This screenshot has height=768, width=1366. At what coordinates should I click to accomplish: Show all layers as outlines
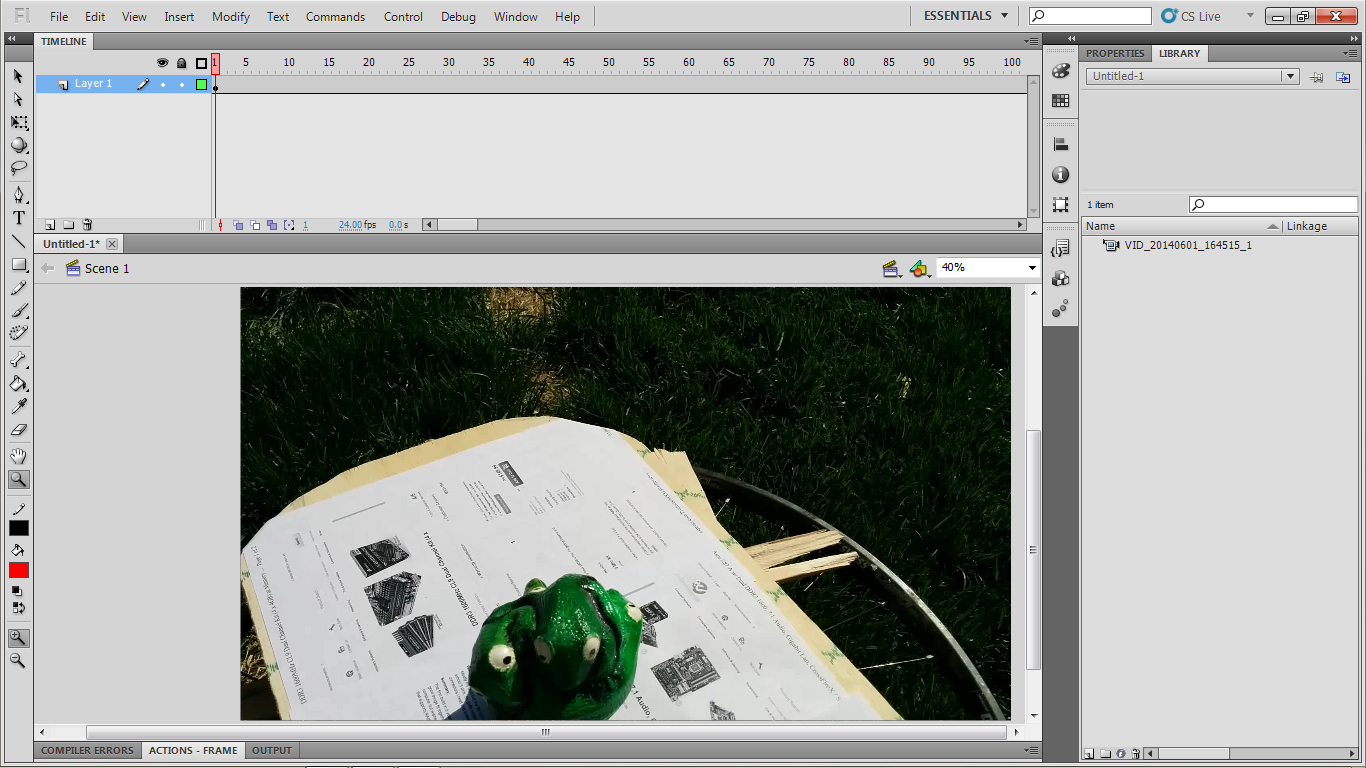201,63
